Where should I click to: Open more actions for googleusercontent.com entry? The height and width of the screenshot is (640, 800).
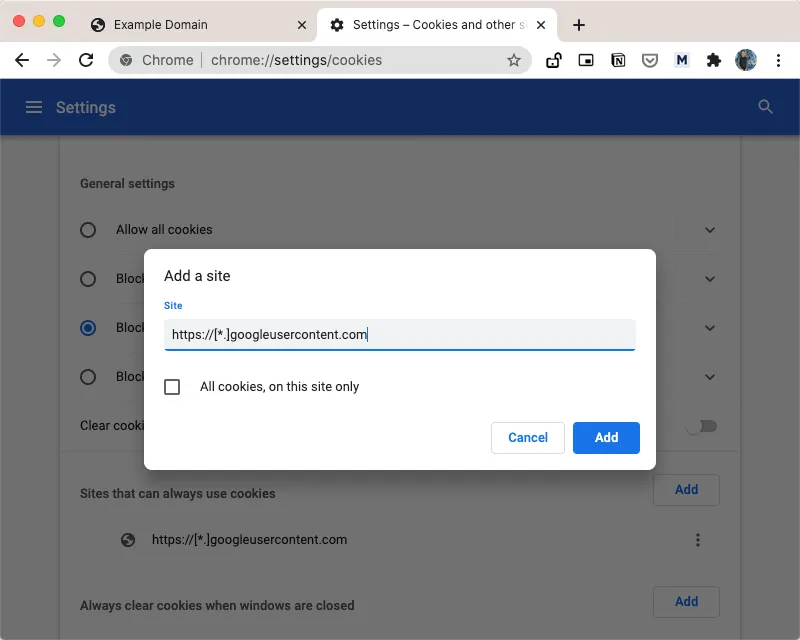point(698,540)
